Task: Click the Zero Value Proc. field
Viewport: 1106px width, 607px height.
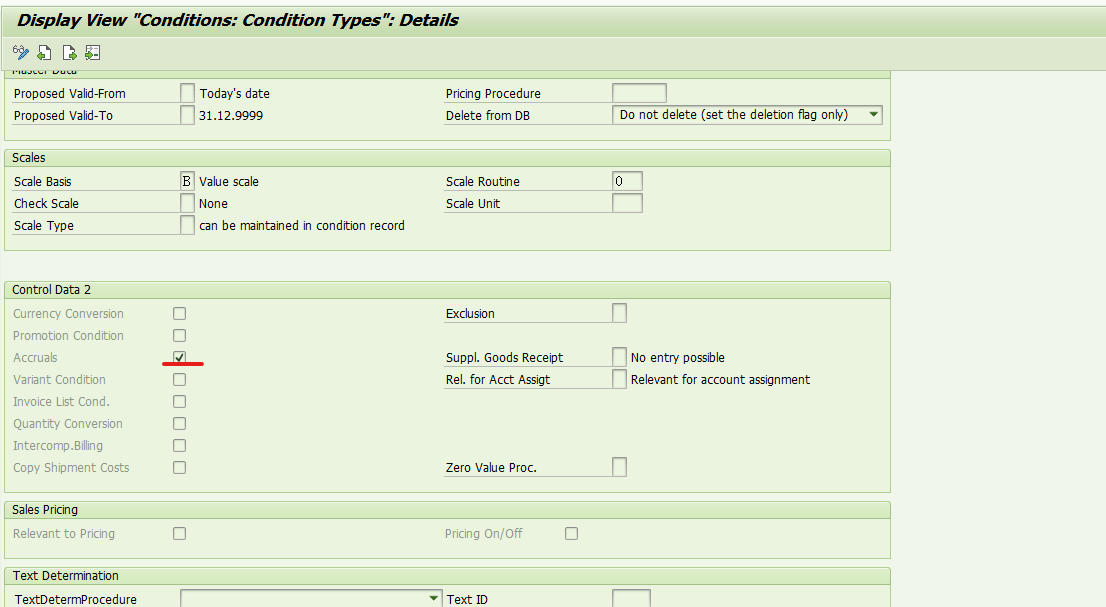Action: tap(619, 467)
